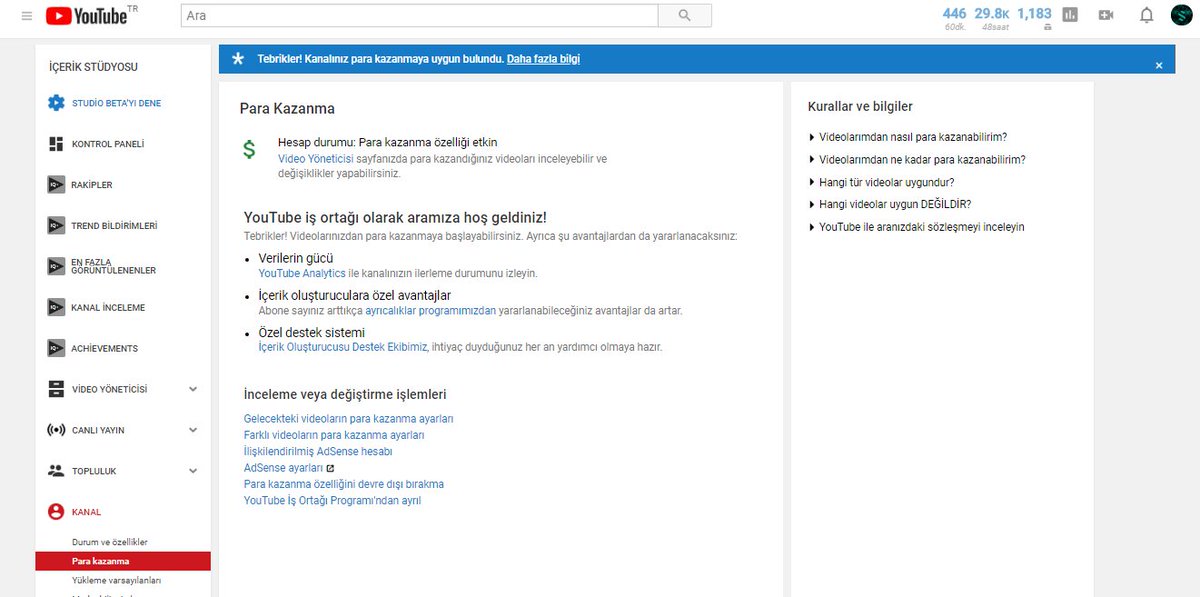Click the Rakipler sidebar icon

[56, 185]
